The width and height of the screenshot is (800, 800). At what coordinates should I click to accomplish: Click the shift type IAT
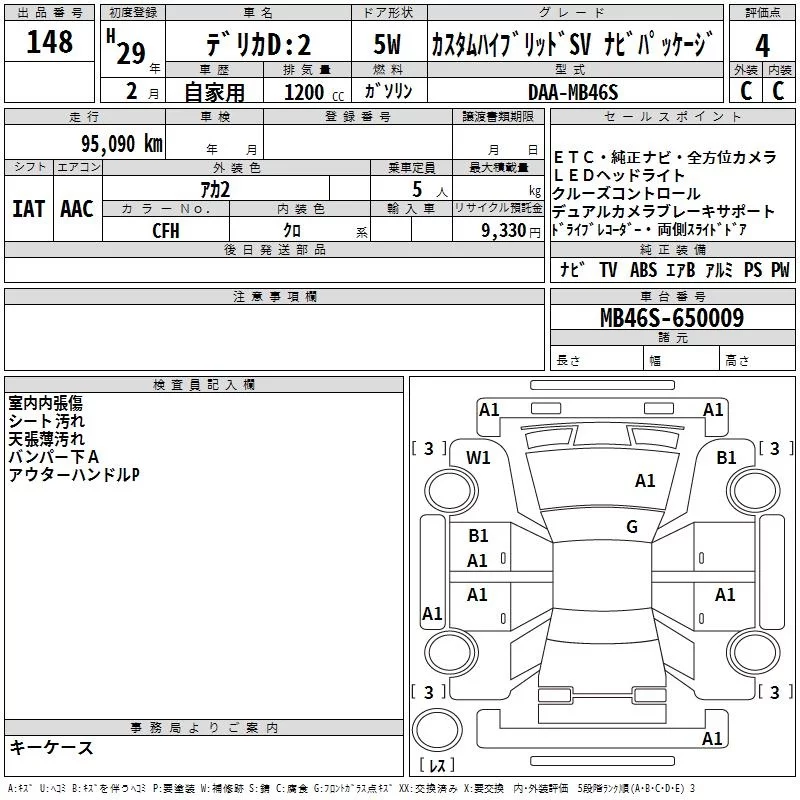28,209
